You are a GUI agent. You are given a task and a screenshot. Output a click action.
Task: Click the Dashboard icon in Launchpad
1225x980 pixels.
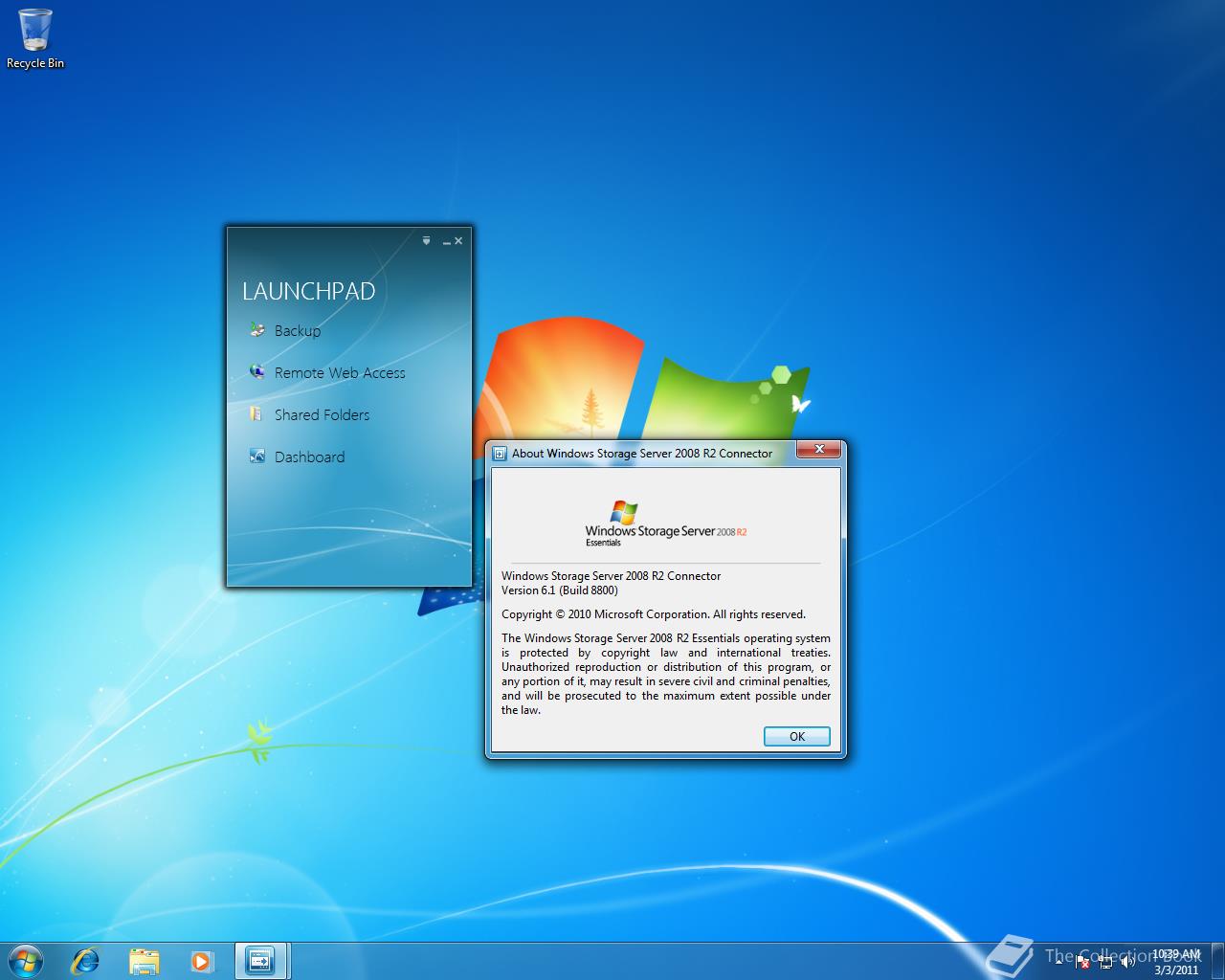click(x=256, y=456)
